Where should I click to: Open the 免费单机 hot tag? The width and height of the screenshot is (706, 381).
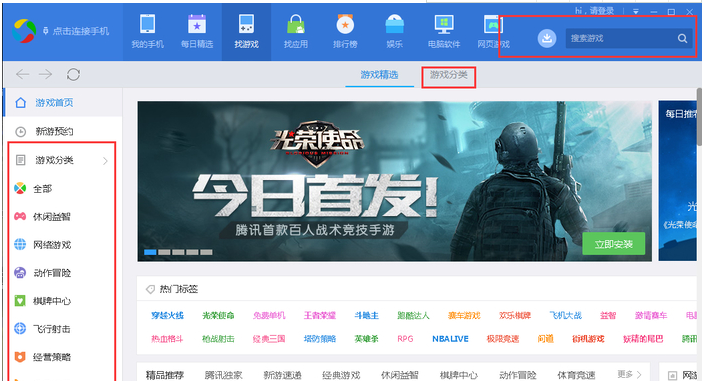click(x=269, y=315)
